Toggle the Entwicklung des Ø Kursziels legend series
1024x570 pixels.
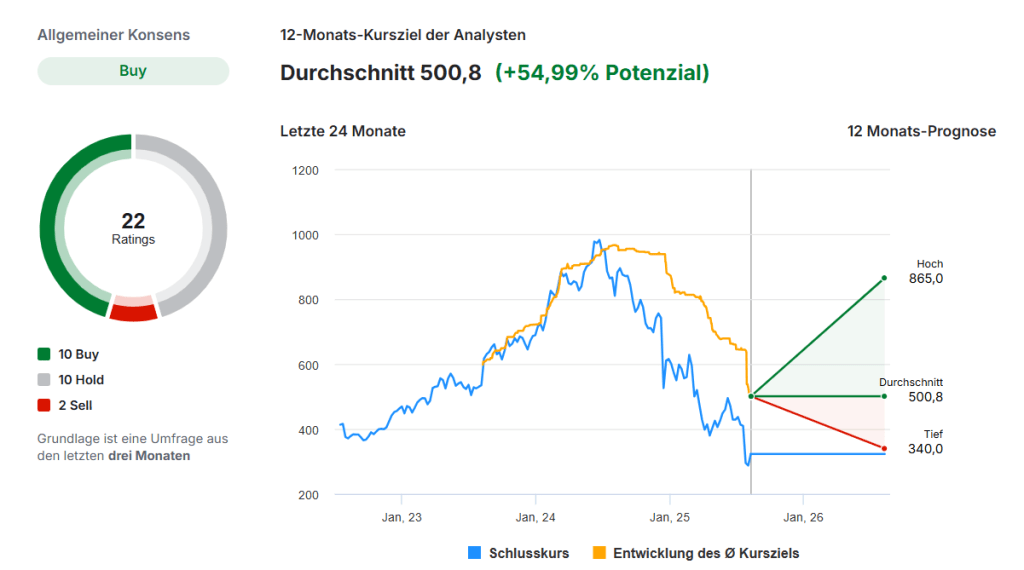[696, 553]
